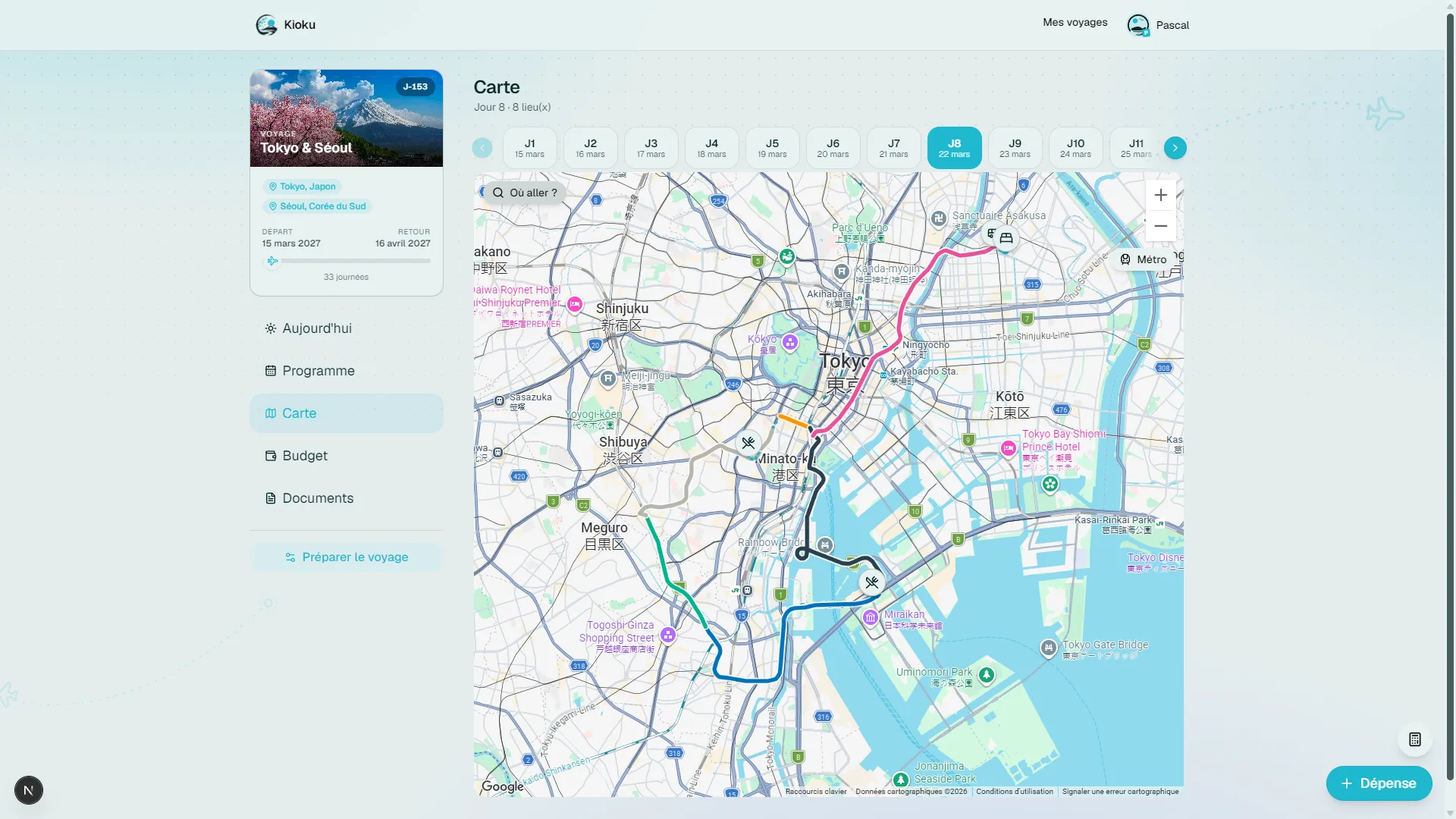
Task: Toggle the Métro layer on the map
Action: coord(1144,259)
